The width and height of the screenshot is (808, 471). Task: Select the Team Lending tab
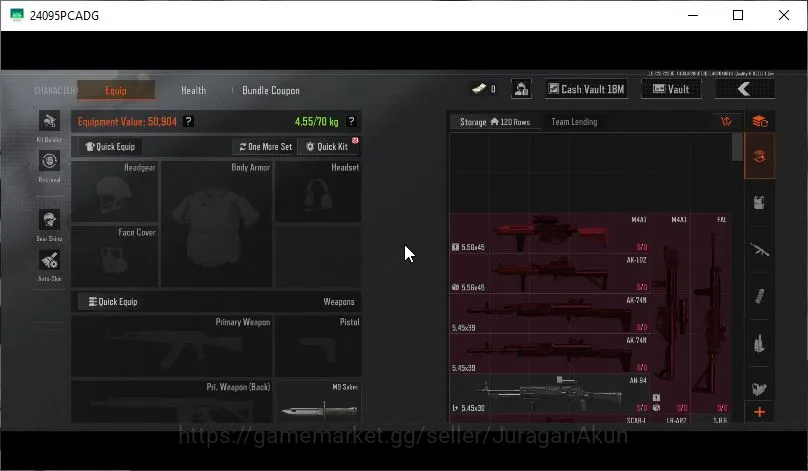[575, 122]
